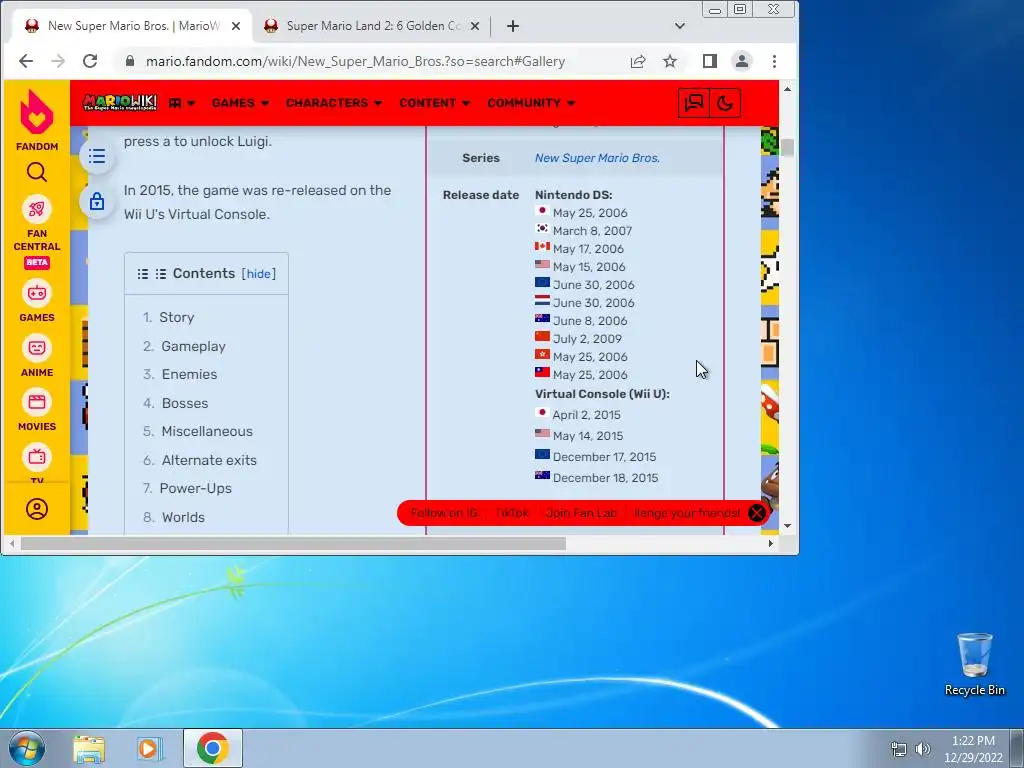Click the address bar URL
This screenshot has width=1024, height=768.
click(355, 61)
